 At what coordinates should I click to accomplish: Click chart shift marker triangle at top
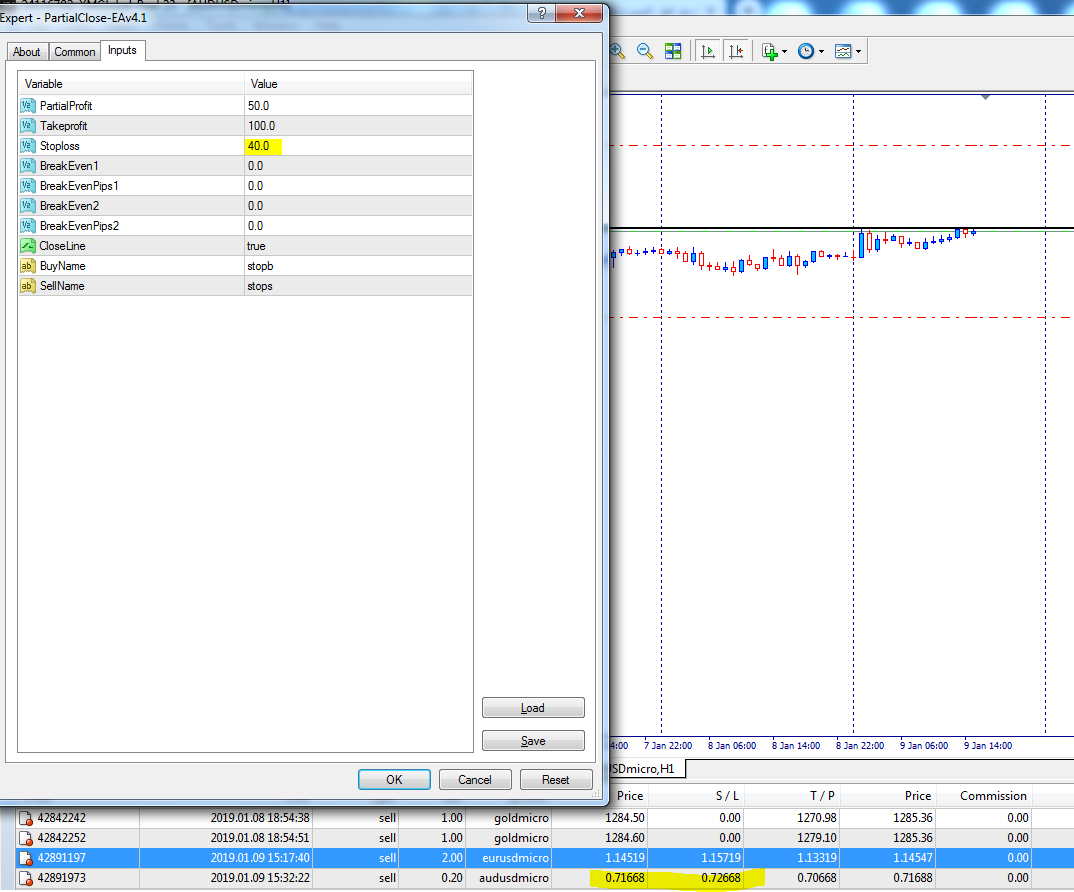click(x=985, y=97)
